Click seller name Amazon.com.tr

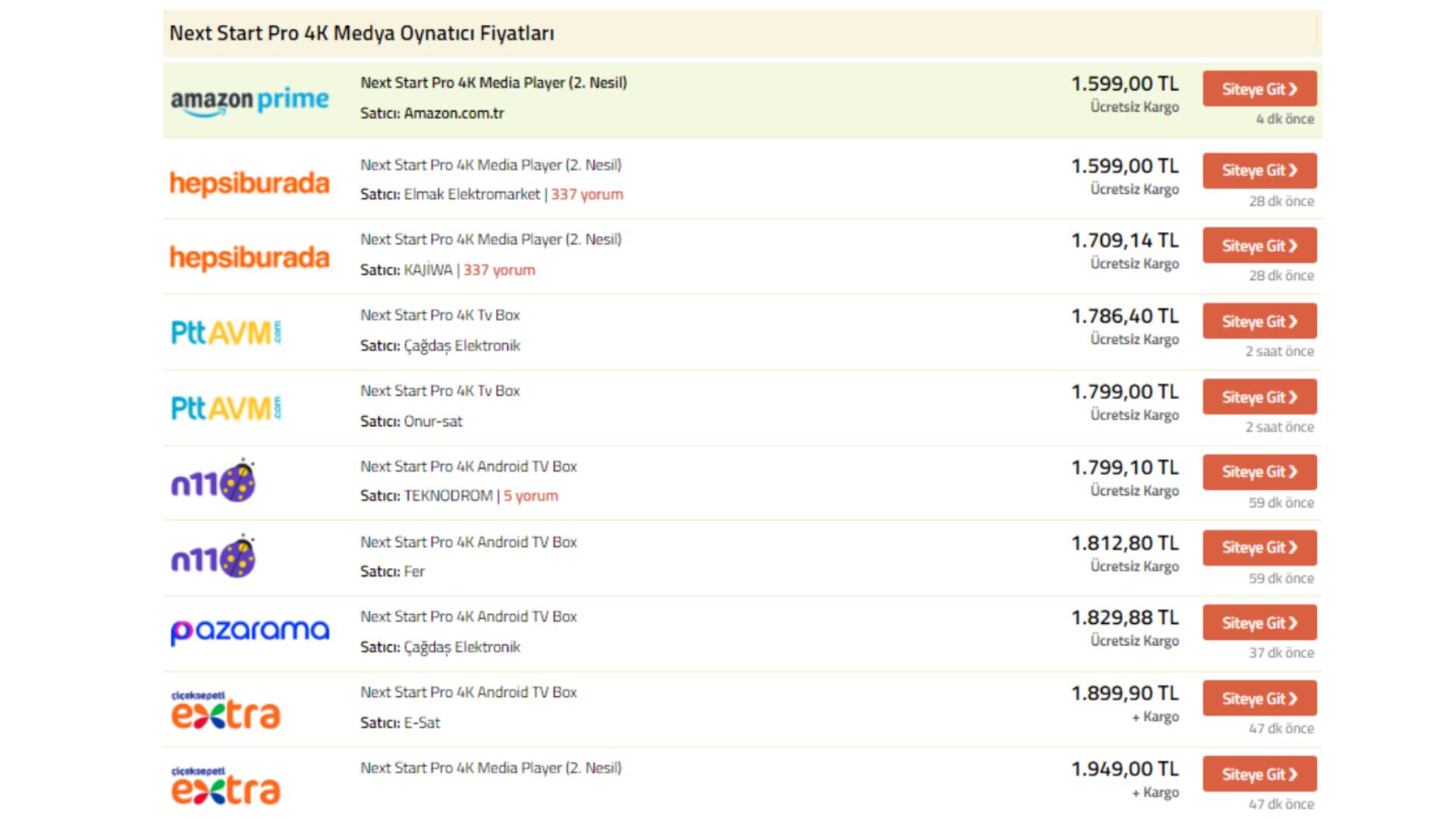pos(454,113)
